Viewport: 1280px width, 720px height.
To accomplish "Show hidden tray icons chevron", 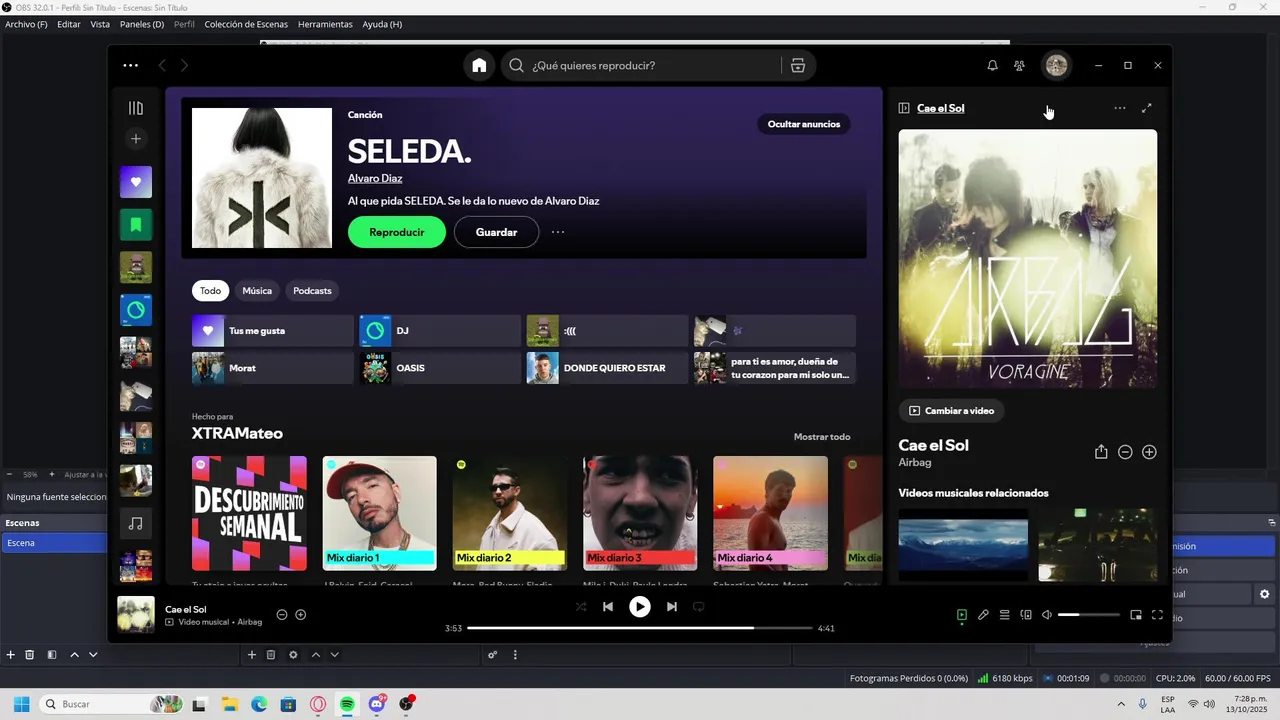I will (x=1120, y=704).
